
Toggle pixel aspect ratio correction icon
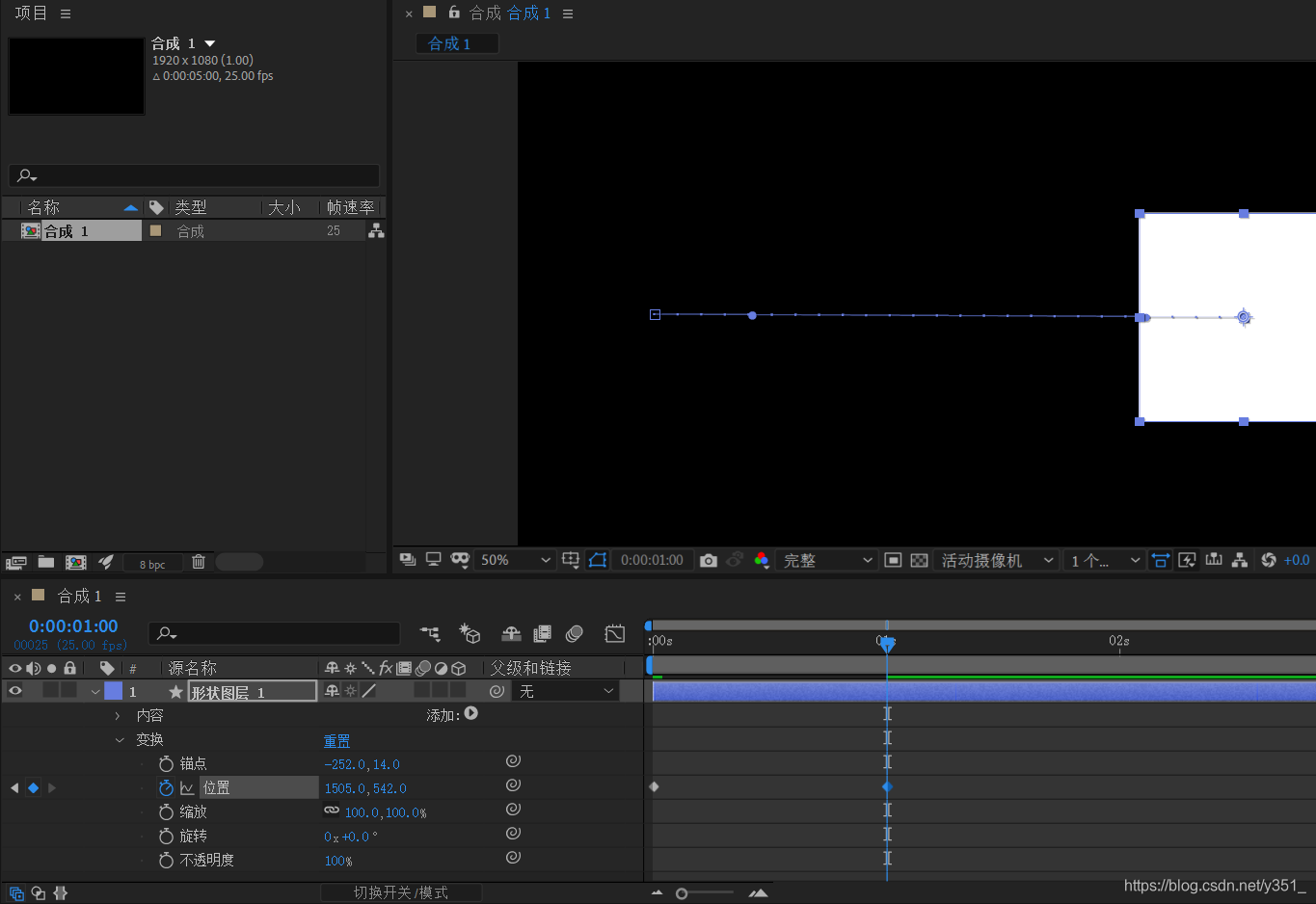(x=1161, y=560)
